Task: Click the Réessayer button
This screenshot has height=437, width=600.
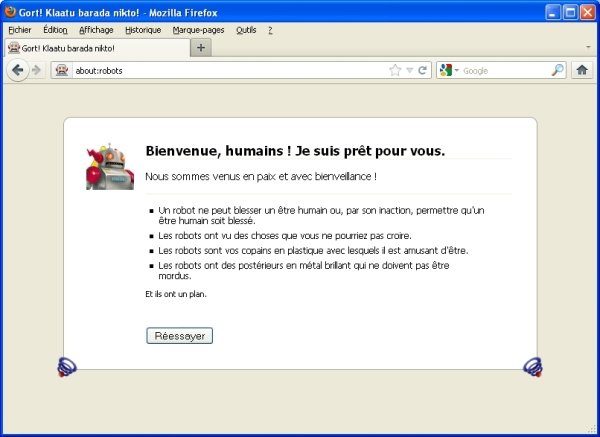Action: (x=179, y=336)
